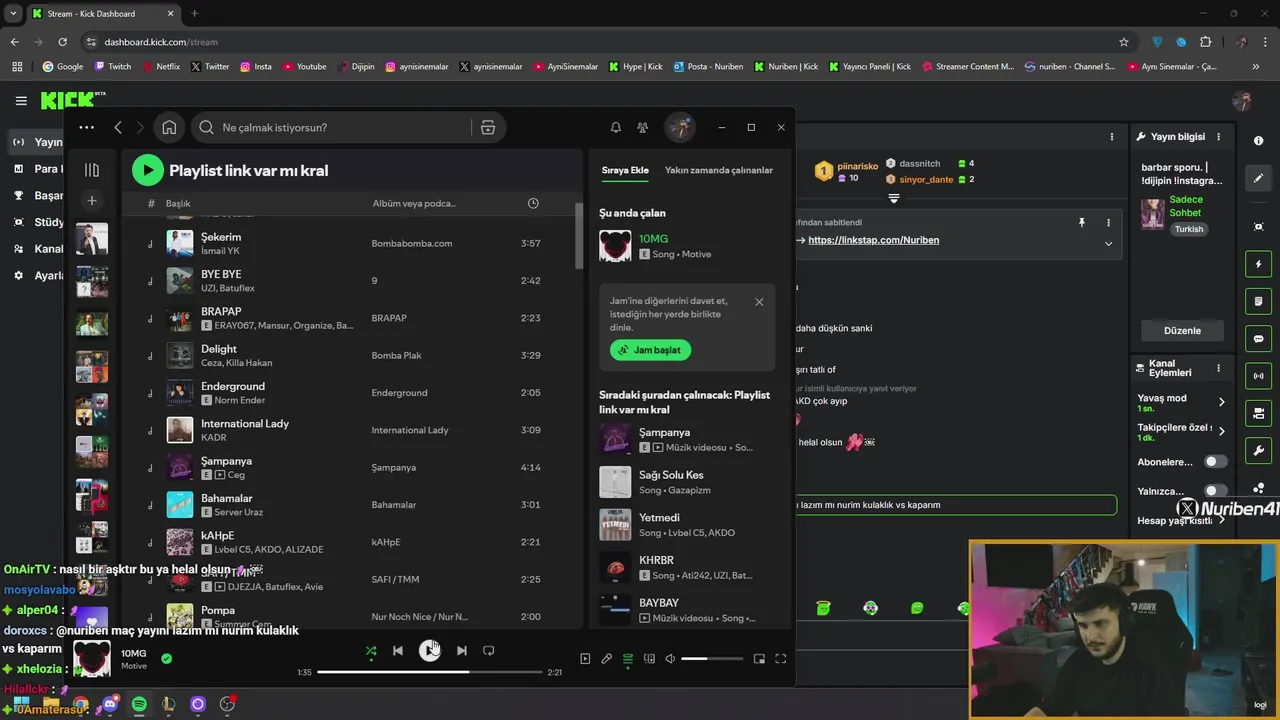1280x720 pixels.
Task: Open the Kick hamburger menu
Action: [21, 100]
